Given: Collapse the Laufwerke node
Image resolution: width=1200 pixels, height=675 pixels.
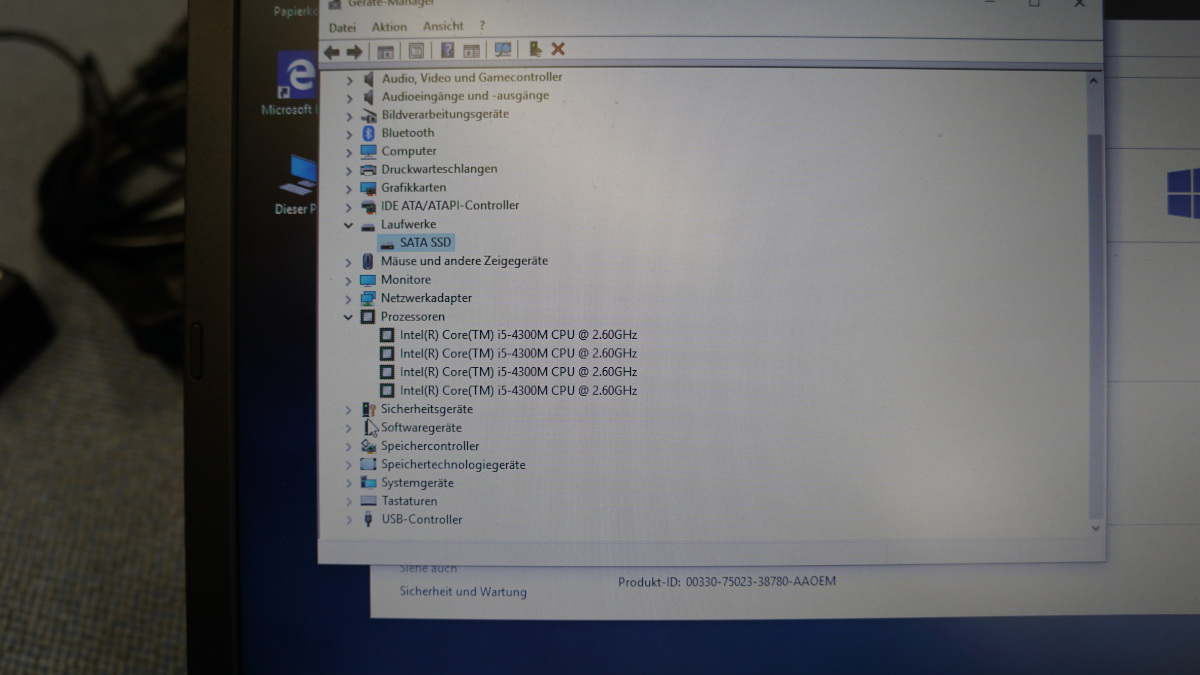Looking at the screenshot, I should pos(348,225).
